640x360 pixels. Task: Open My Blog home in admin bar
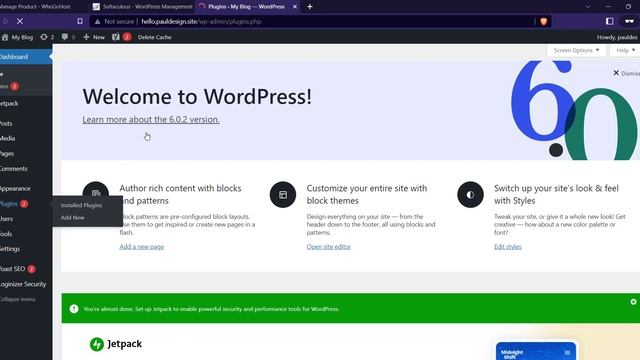[x=17, y=37]
